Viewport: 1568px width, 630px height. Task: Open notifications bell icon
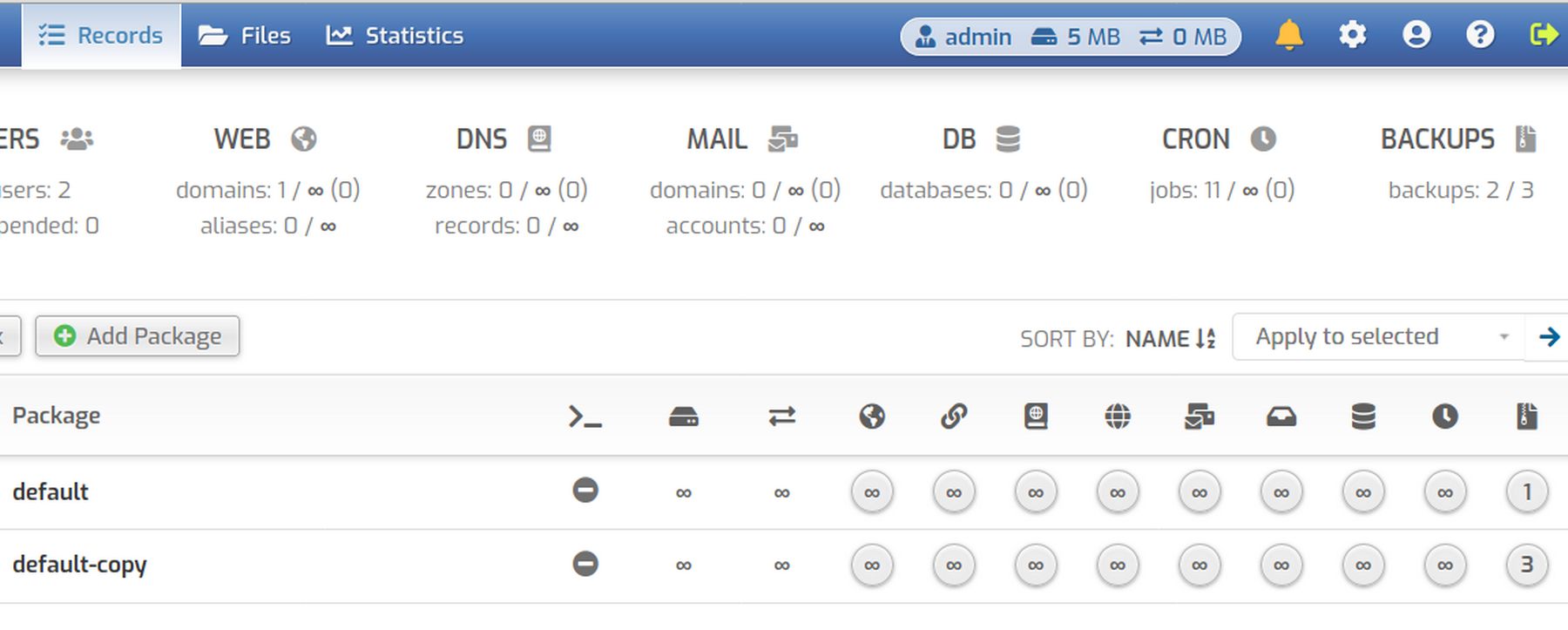point(1289,35)
